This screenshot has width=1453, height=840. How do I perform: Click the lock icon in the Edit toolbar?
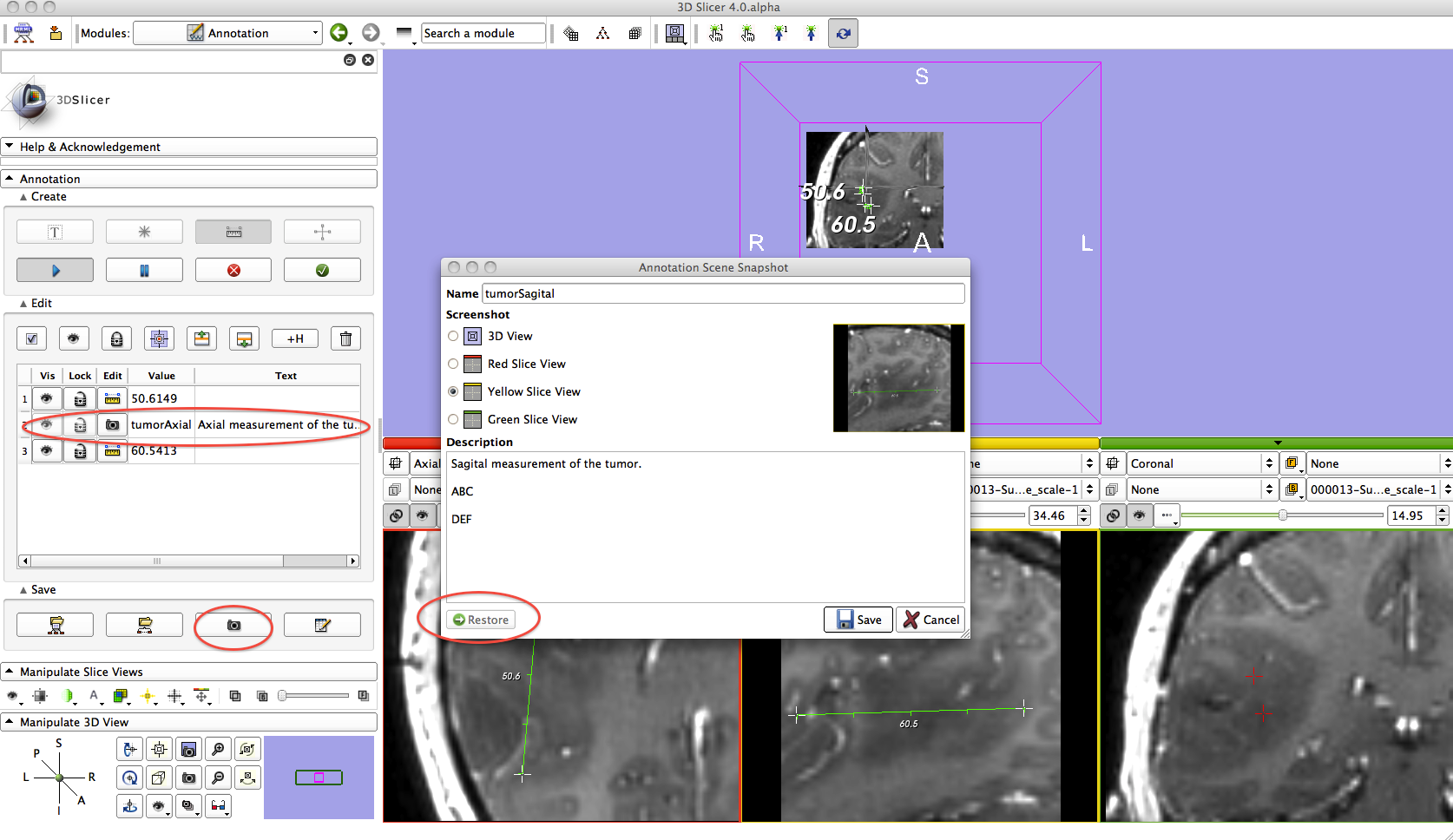116,338
